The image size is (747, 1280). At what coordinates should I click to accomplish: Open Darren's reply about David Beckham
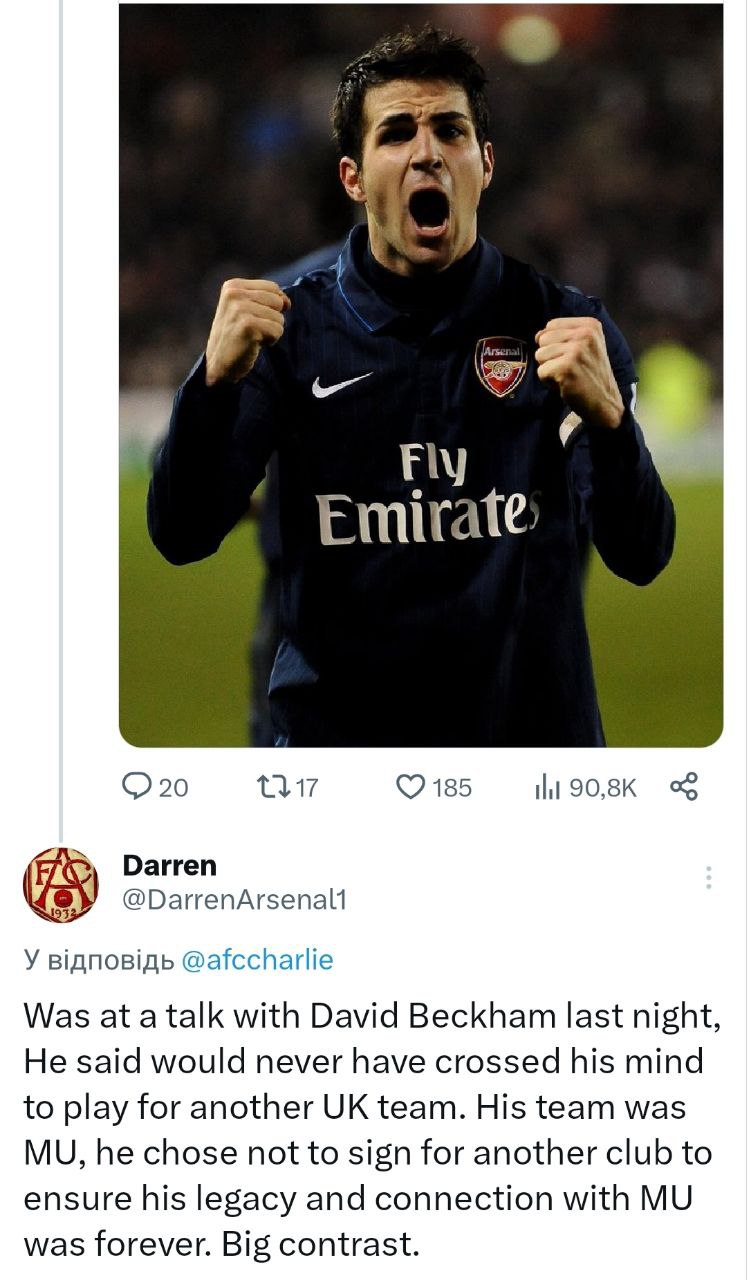(x=368, y=1130)
